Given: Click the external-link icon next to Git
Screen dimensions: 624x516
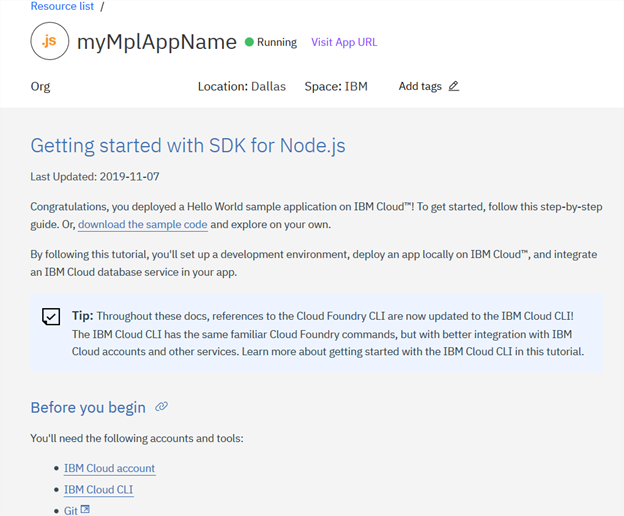Looking at the screenshot, I should [x=85, y=509].
